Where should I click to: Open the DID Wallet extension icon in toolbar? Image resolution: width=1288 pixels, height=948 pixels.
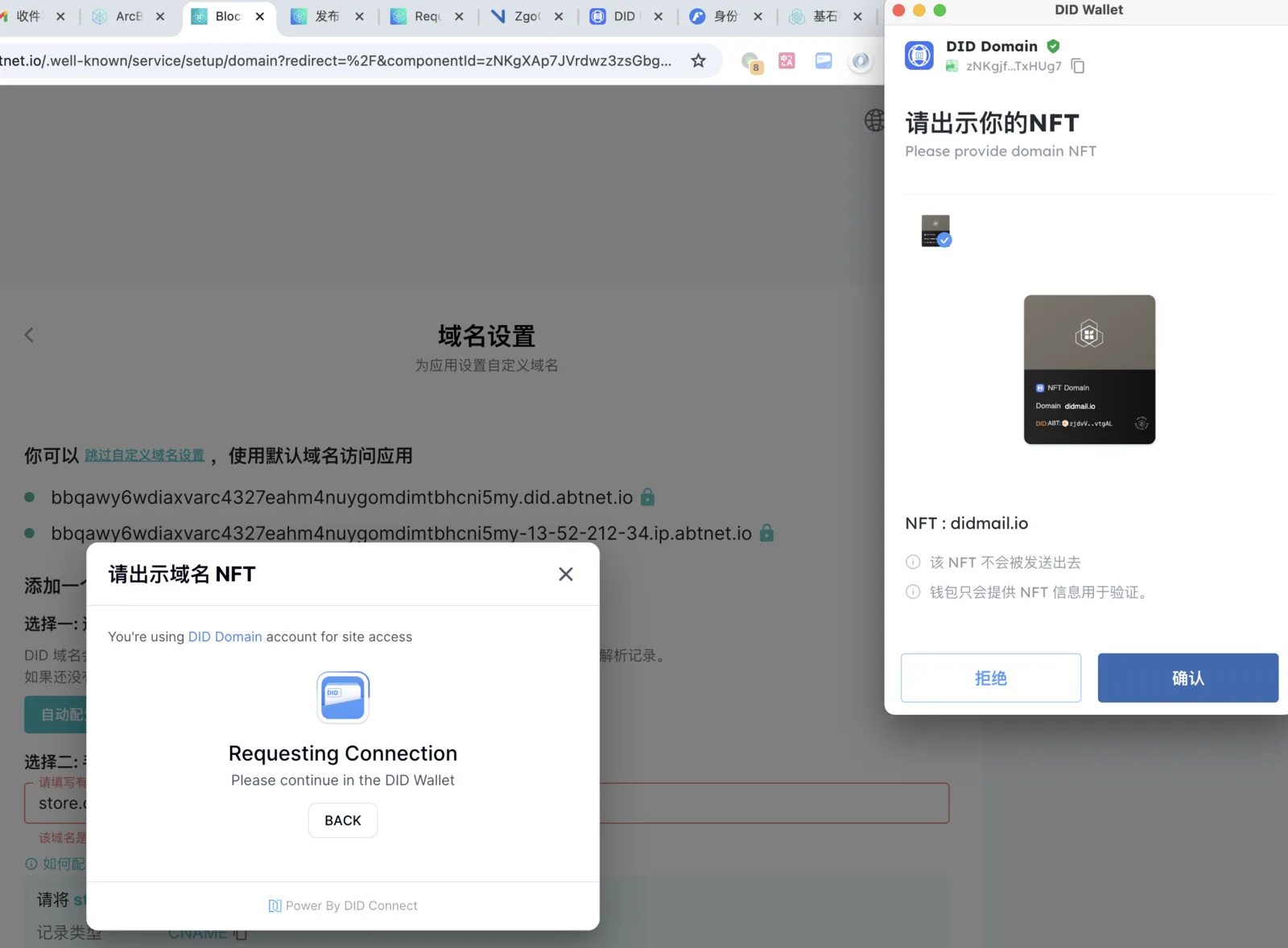(824, 60)
